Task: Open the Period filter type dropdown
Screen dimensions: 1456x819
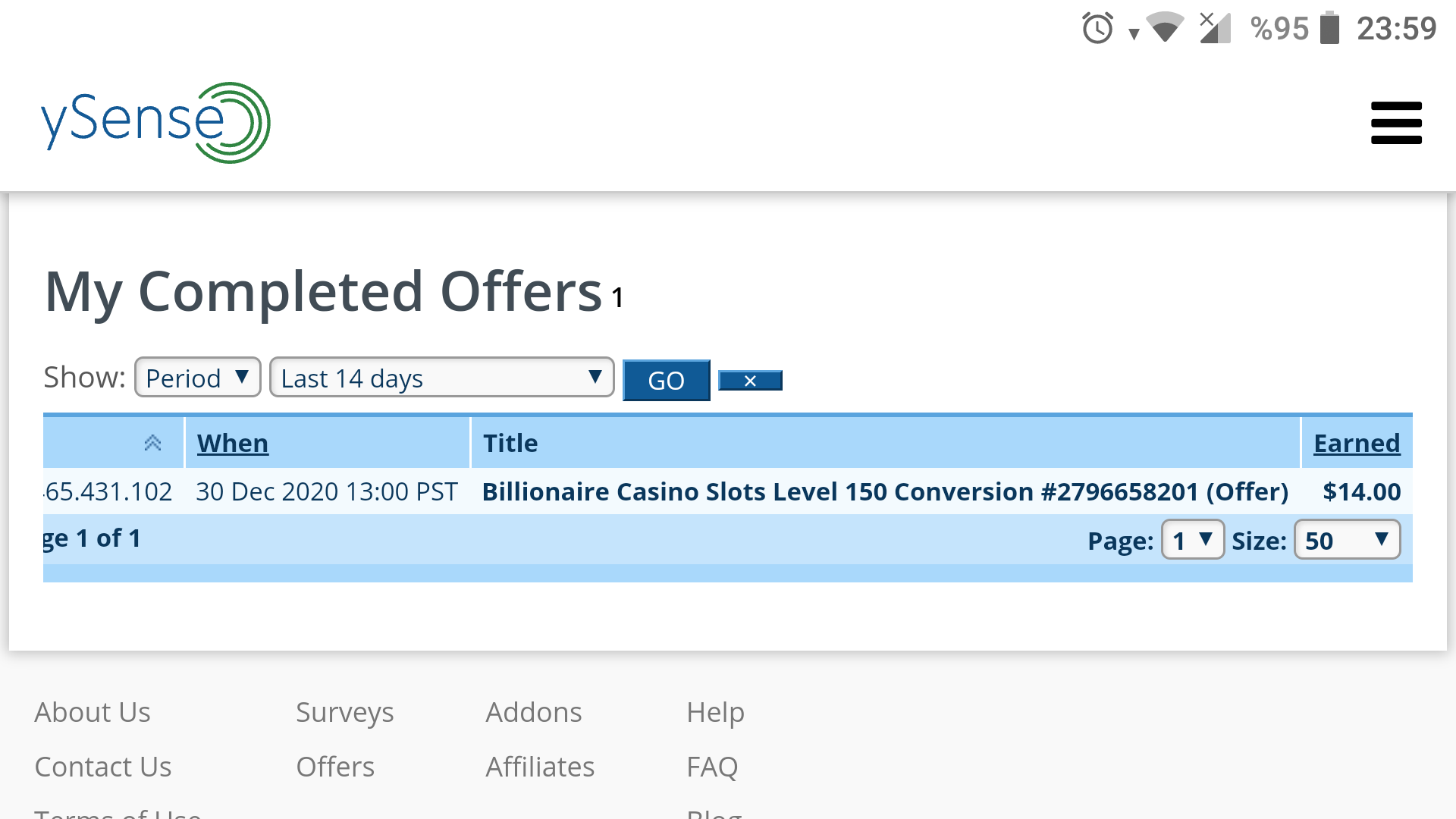Action: tap(197, 378)
